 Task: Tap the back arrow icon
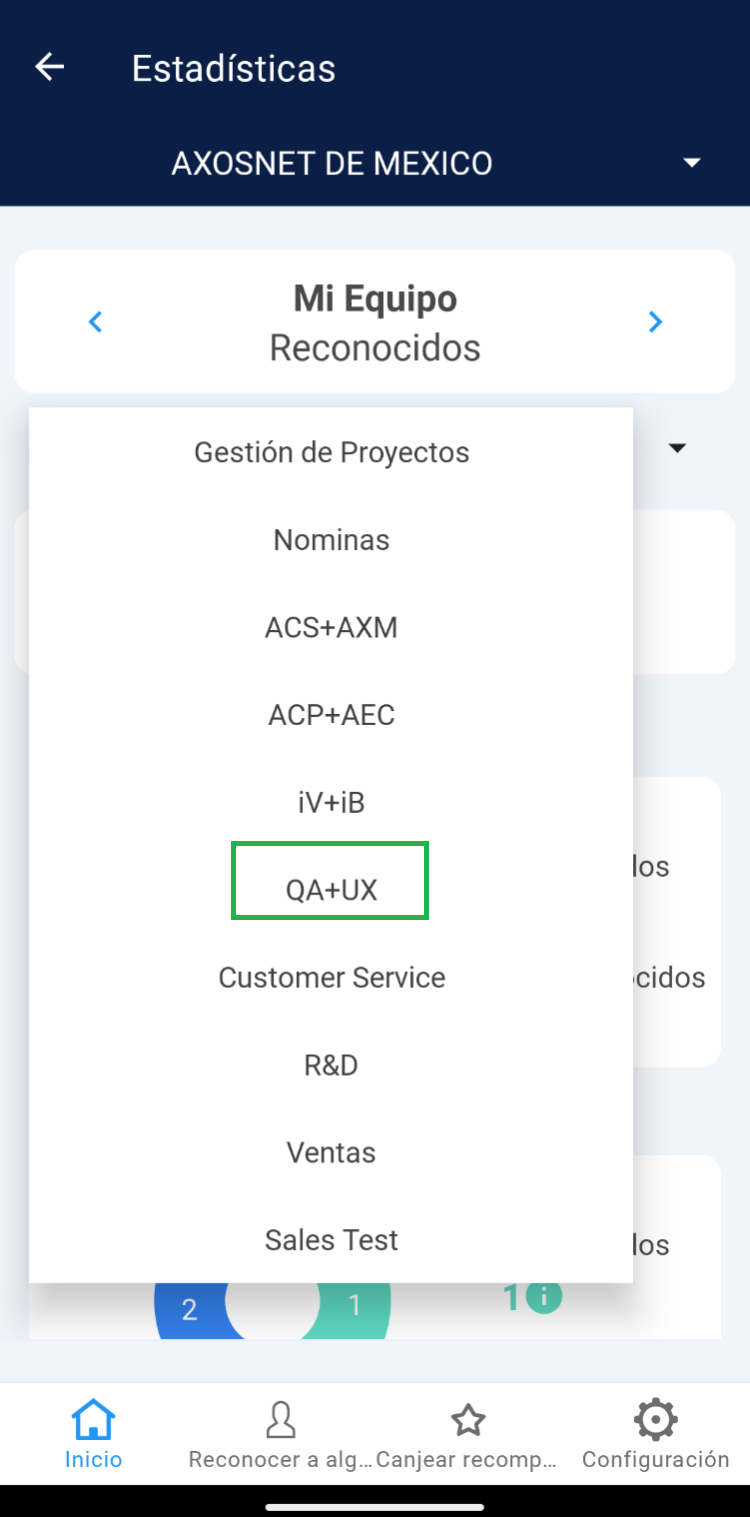[49, 67]
